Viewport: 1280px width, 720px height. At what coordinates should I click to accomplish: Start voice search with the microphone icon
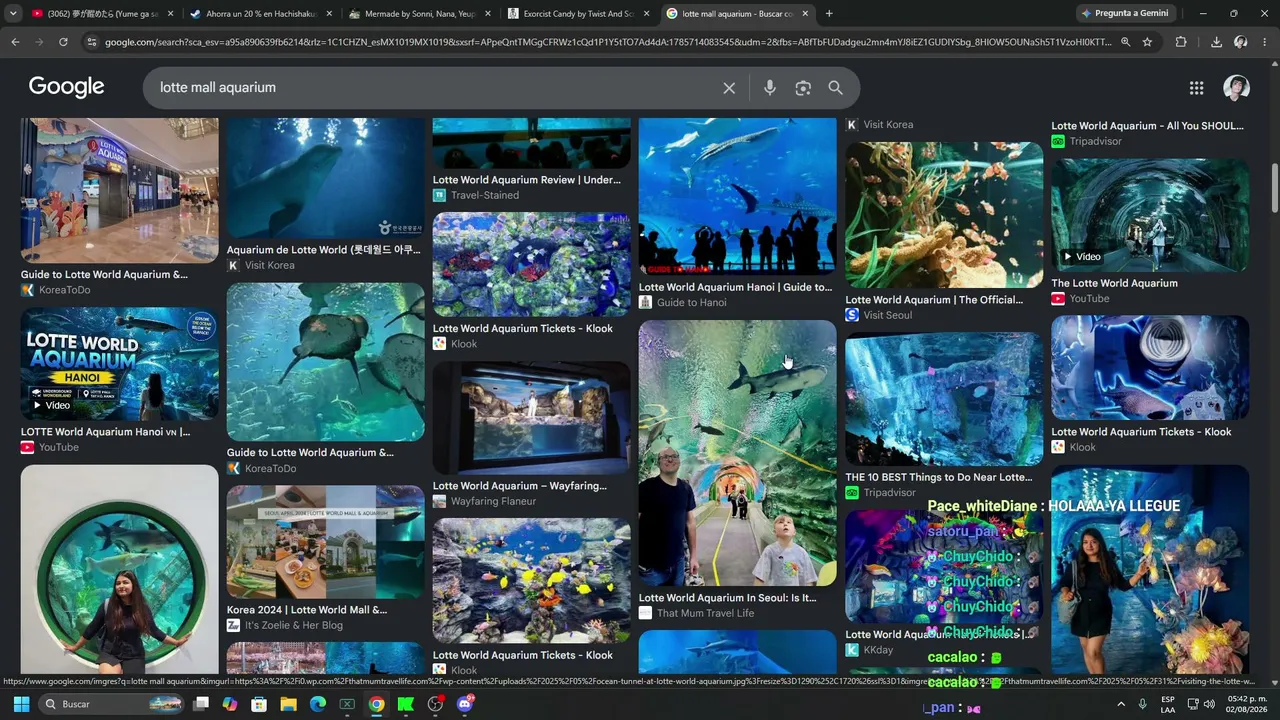[769, 88]
